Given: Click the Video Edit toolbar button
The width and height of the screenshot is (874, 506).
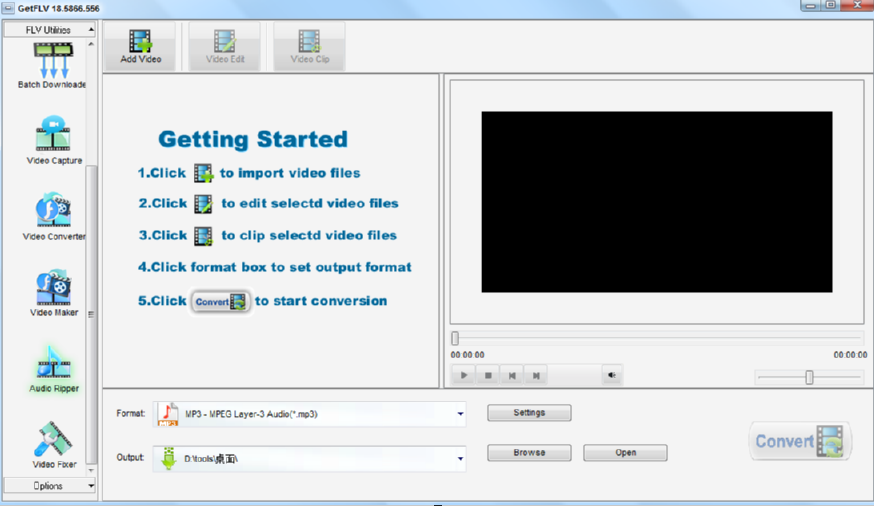Looking at the screenshot, I should (225, 47).
